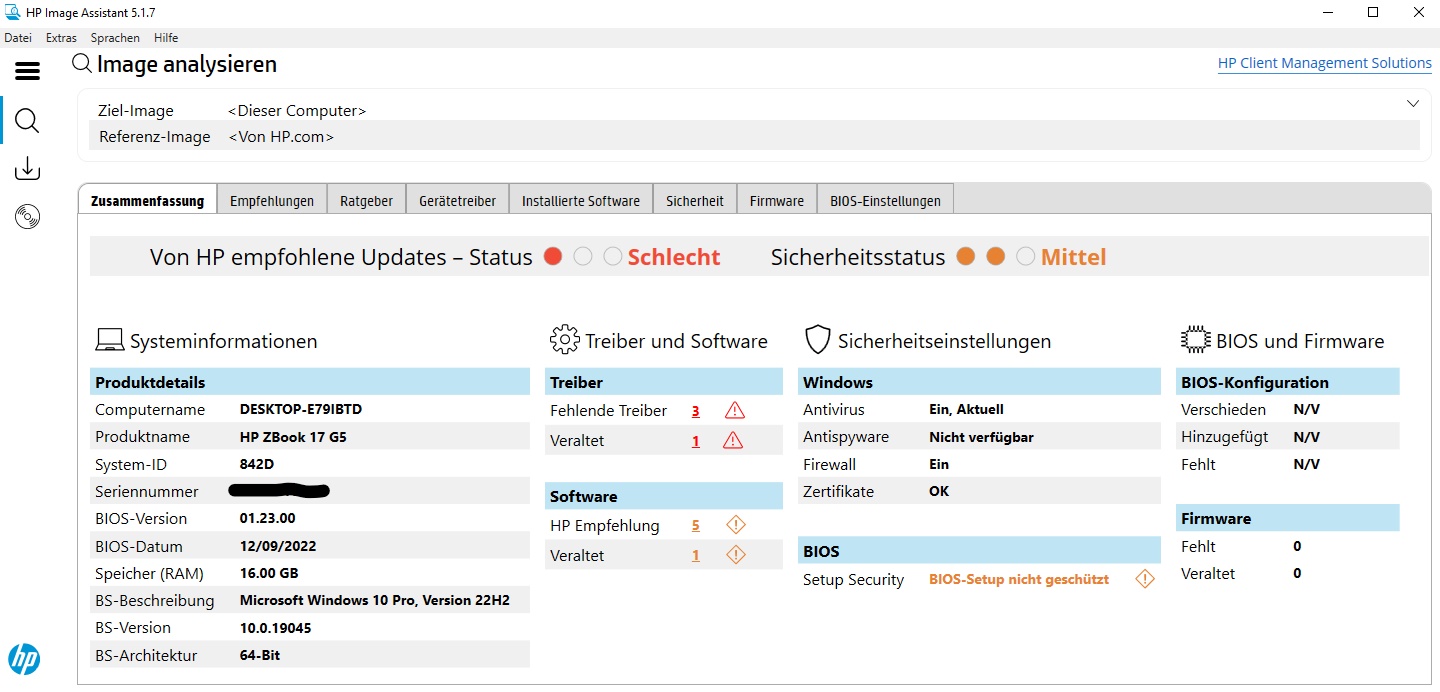
Task: Click the red update status indicator dot
Action: click(553, 257)
